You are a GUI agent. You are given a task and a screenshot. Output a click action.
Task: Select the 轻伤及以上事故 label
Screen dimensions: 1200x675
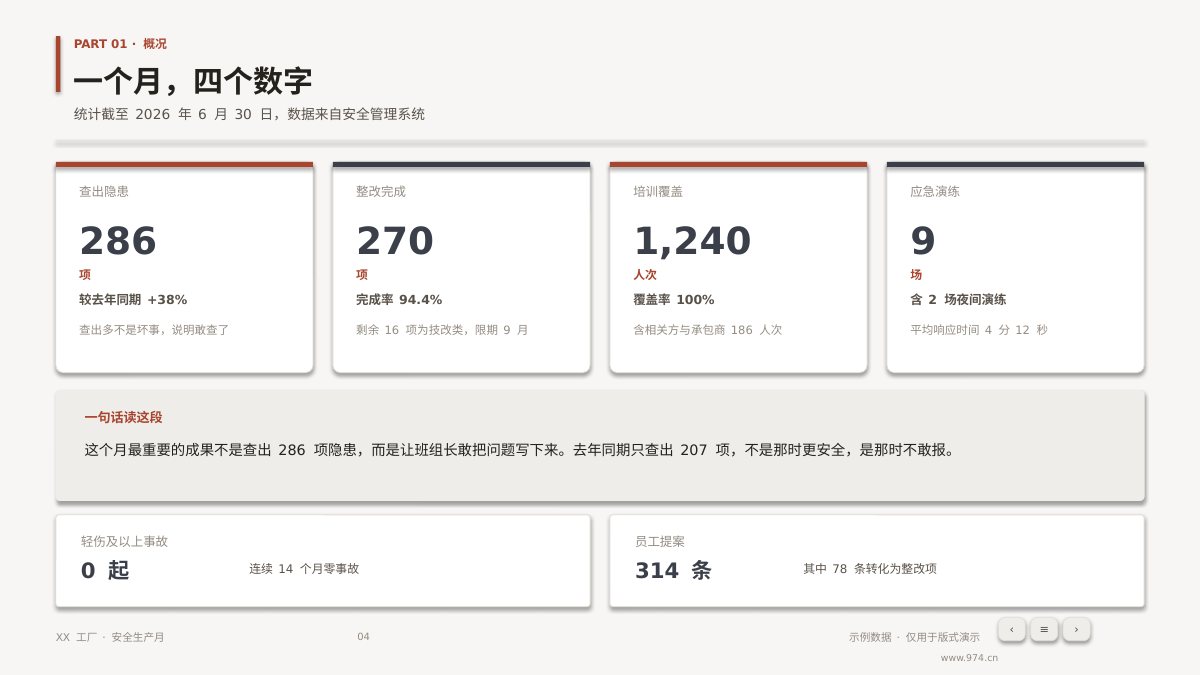(124, 541)
